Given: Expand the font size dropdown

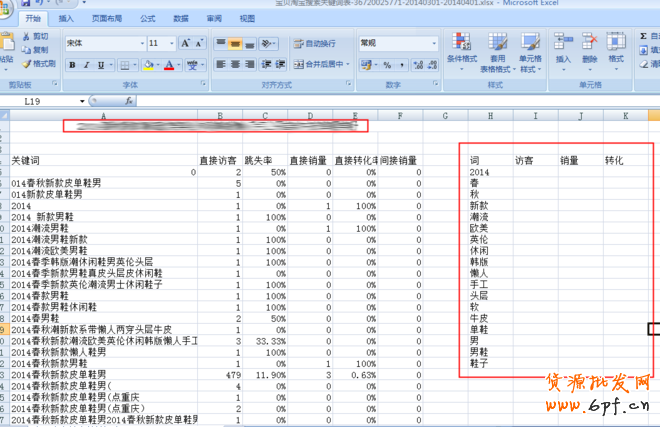Looking at the screenshot, I should click(172, 44).
